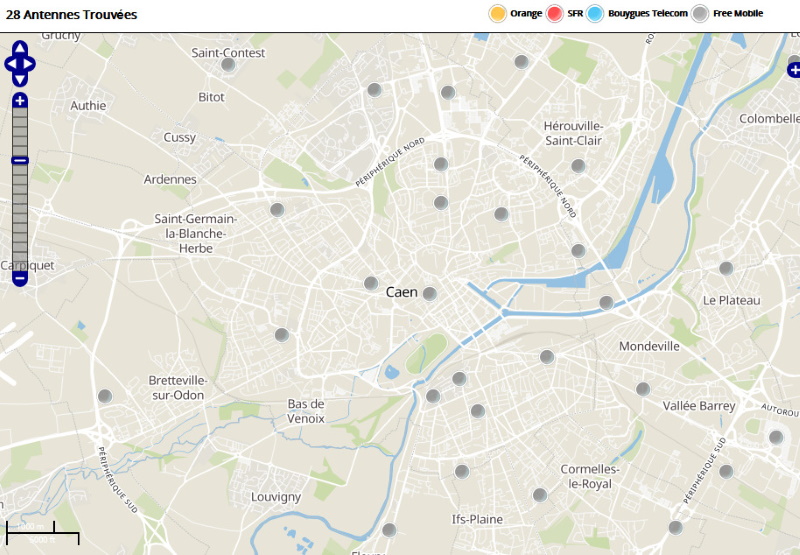Pan the map up with the top arrow
The width and height of the screenshot is (800, 555).
(20, 48)
